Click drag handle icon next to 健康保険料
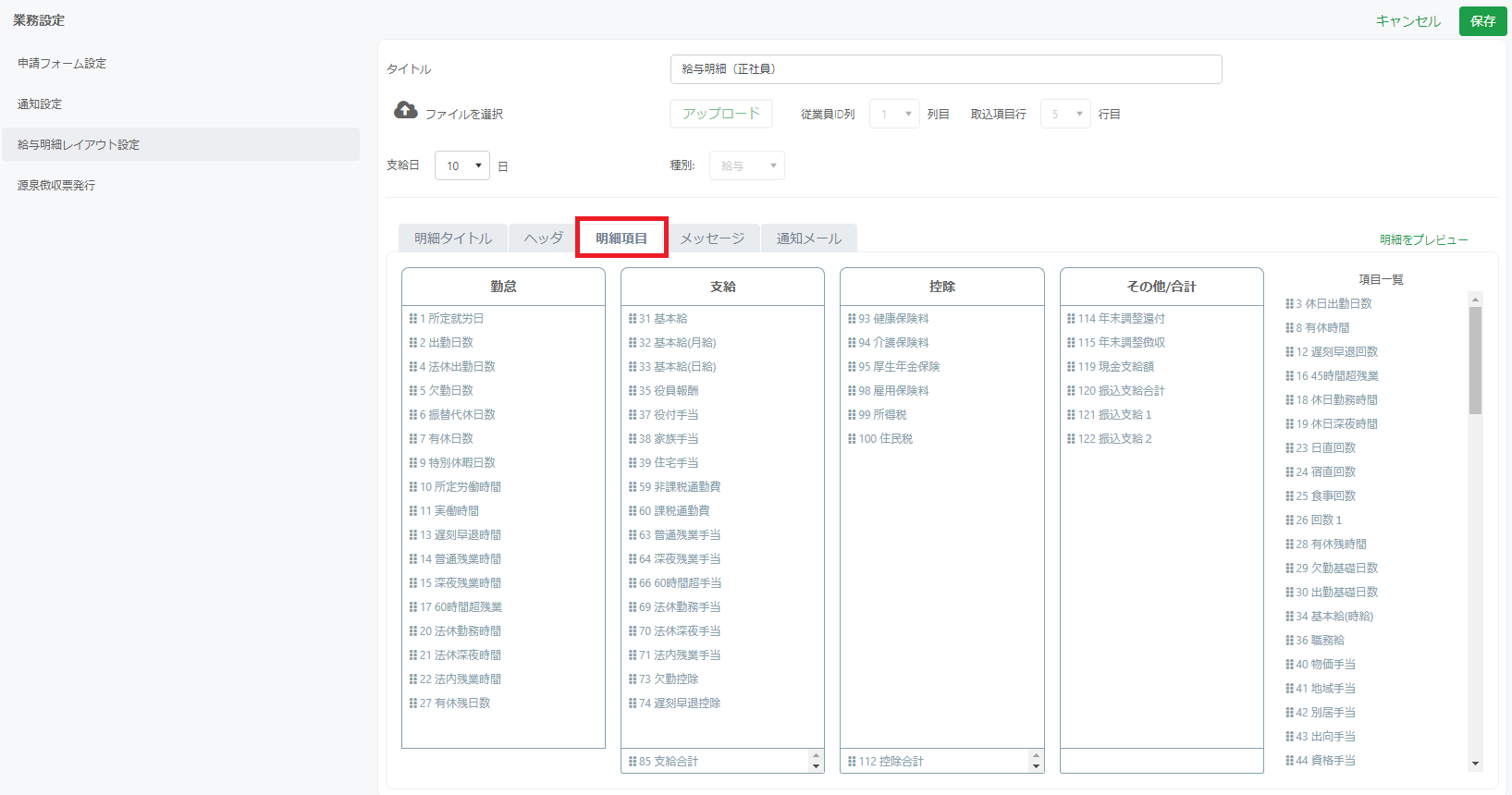This screenshot has width=1512, height=795. 852,319
